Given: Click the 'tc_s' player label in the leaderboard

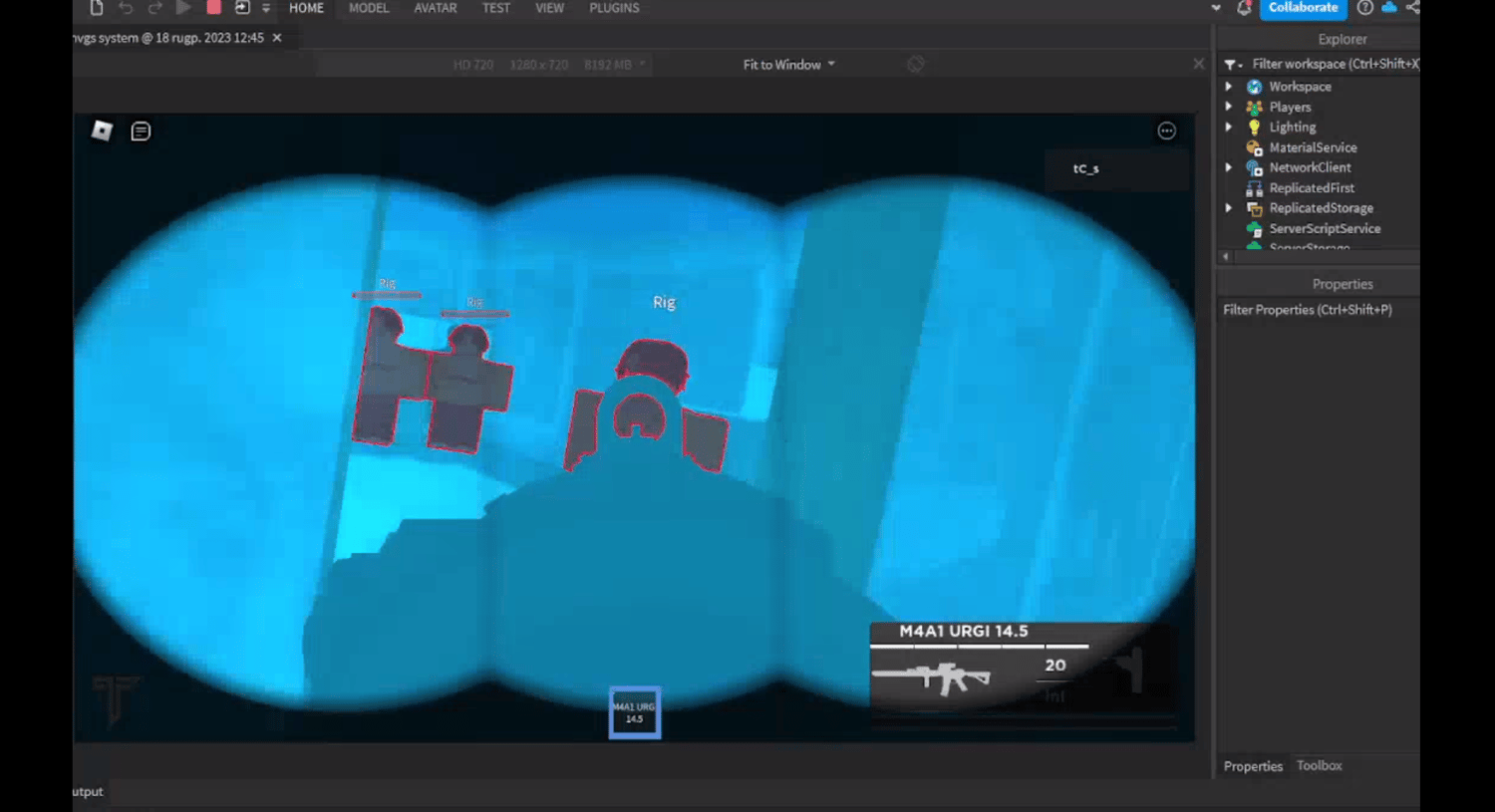Looking at the screenshot, I should pos(1085,168).
